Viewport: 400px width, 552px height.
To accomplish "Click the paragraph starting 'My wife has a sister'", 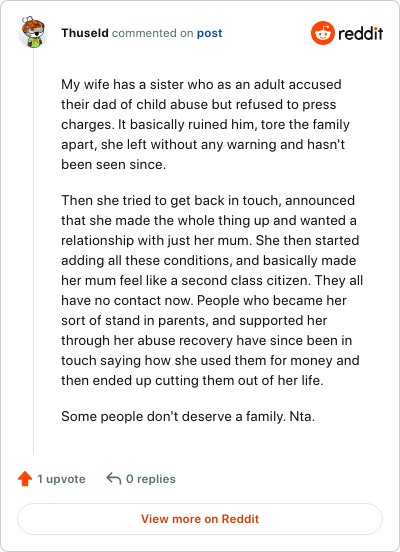I will point(205,124).
